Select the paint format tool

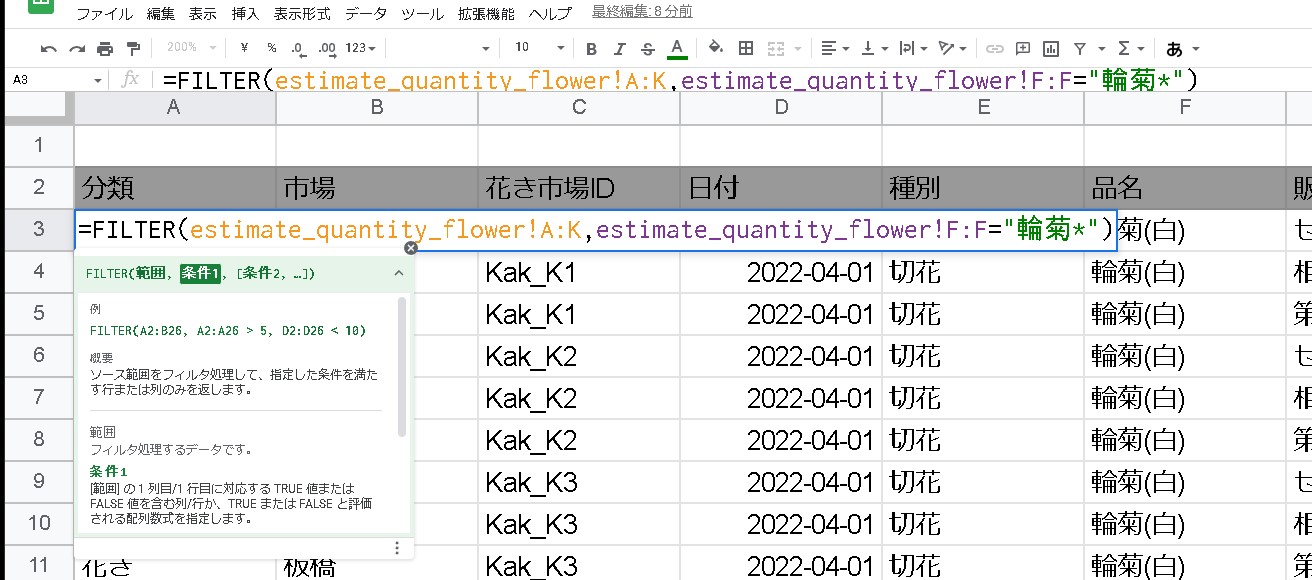pyautogui.click(x=133, y=47)
